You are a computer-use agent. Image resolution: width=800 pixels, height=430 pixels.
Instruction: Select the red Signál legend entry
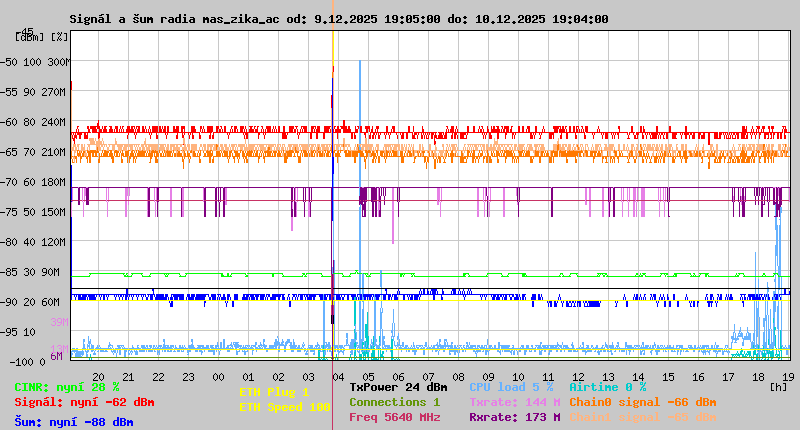pos(84,402)
